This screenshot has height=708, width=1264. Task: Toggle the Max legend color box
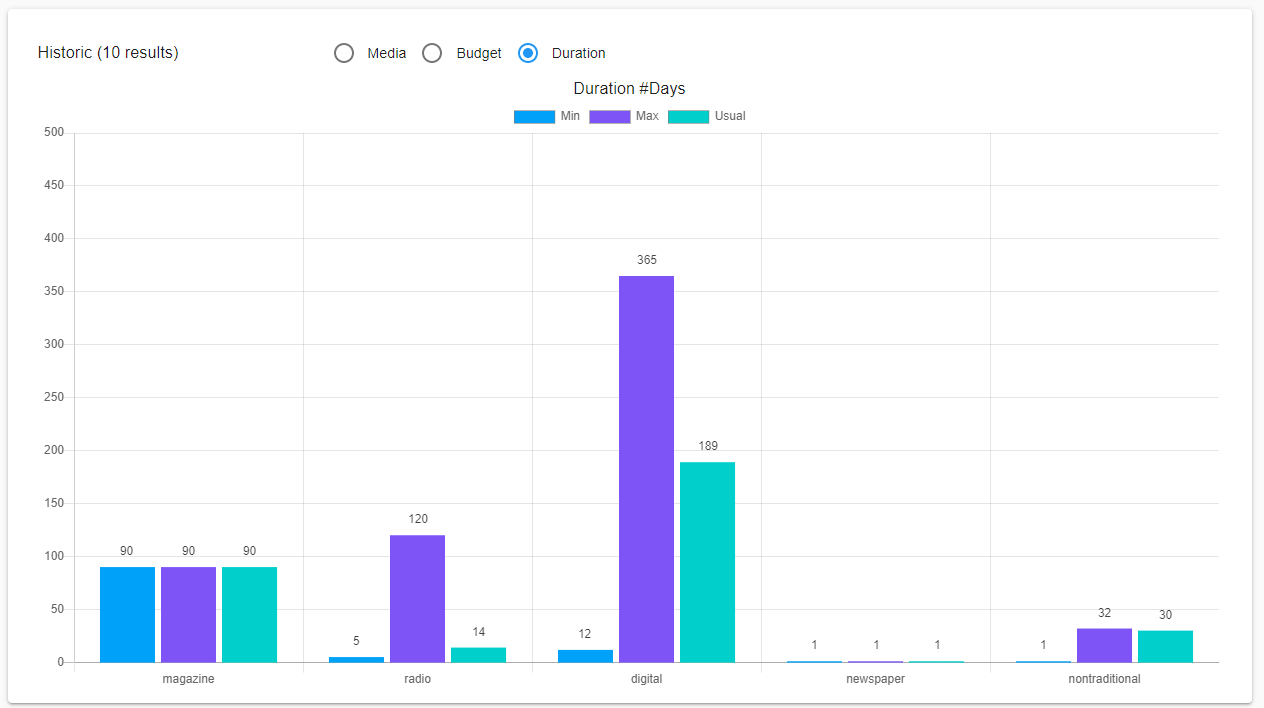coord(609,116)
